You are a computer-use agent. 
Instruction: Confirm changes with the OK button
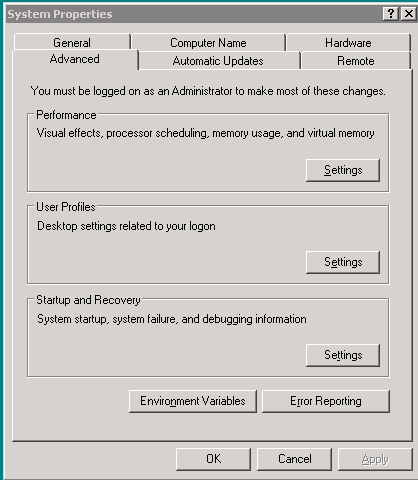click(x=213, y=459)
